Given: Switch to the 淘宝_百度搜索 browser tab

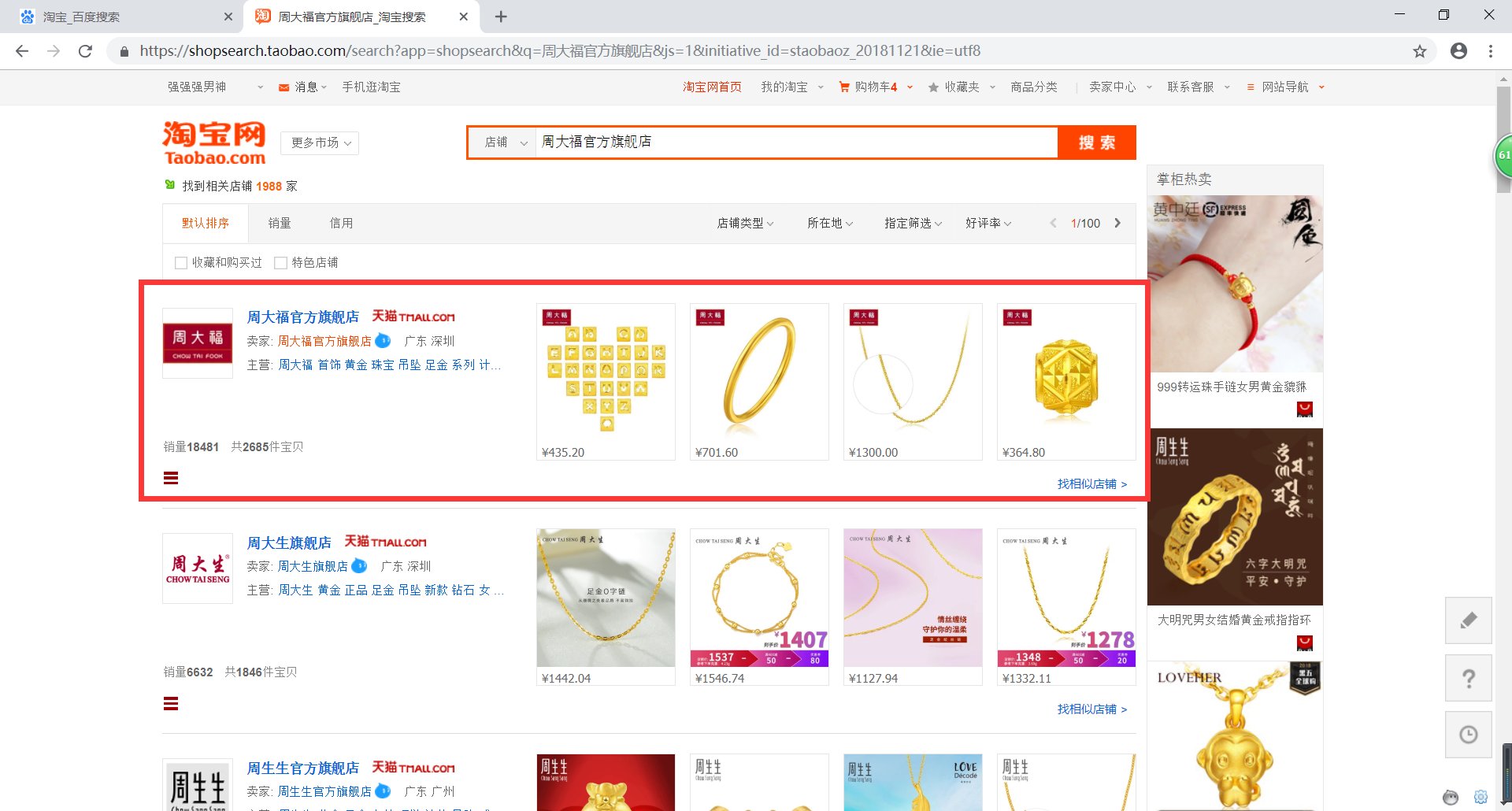Looking at the screenshot, I should 118,16.
